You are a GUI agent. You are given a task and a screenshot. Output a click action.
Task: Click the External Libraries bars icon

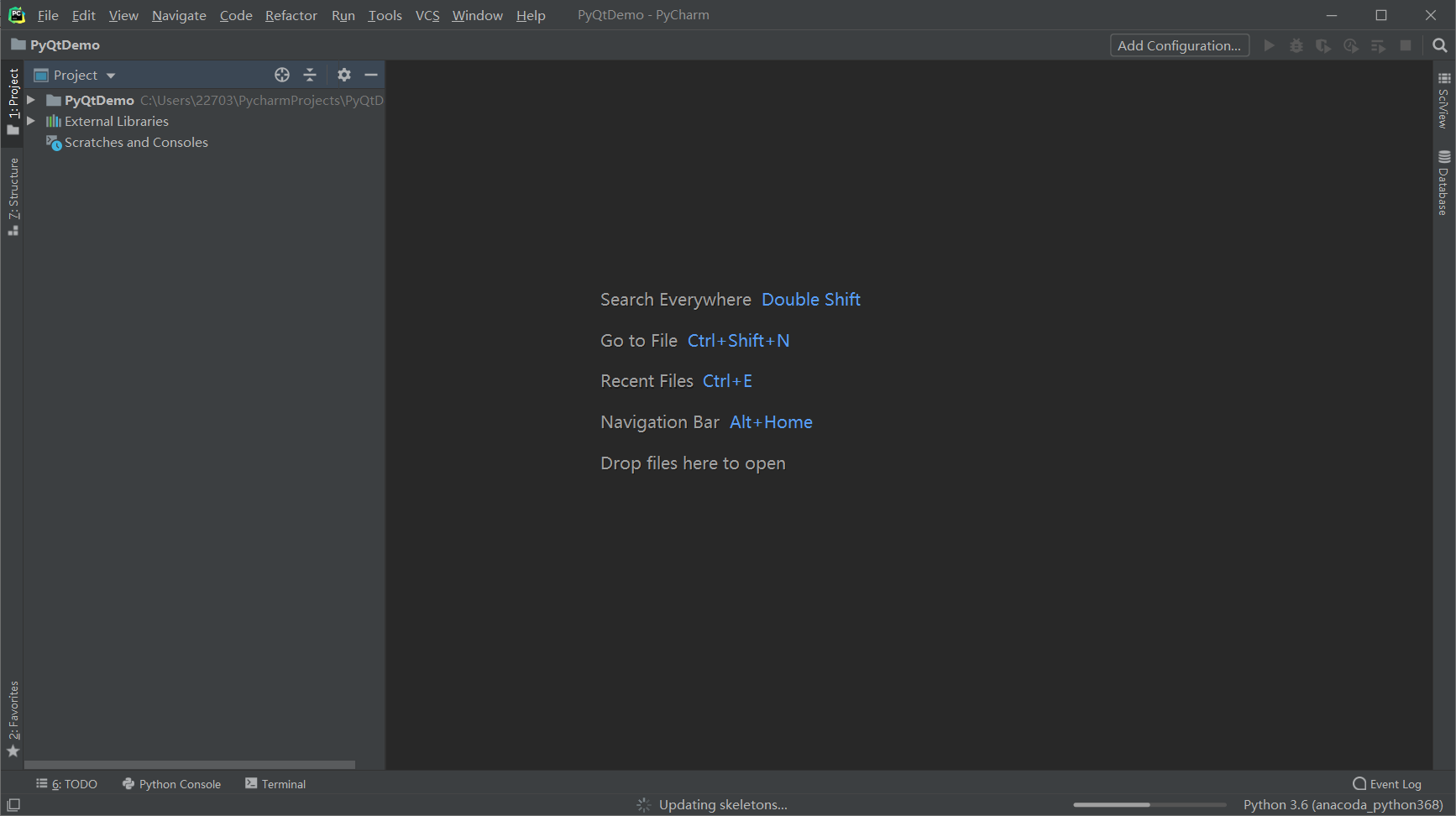tap(54, 121)
